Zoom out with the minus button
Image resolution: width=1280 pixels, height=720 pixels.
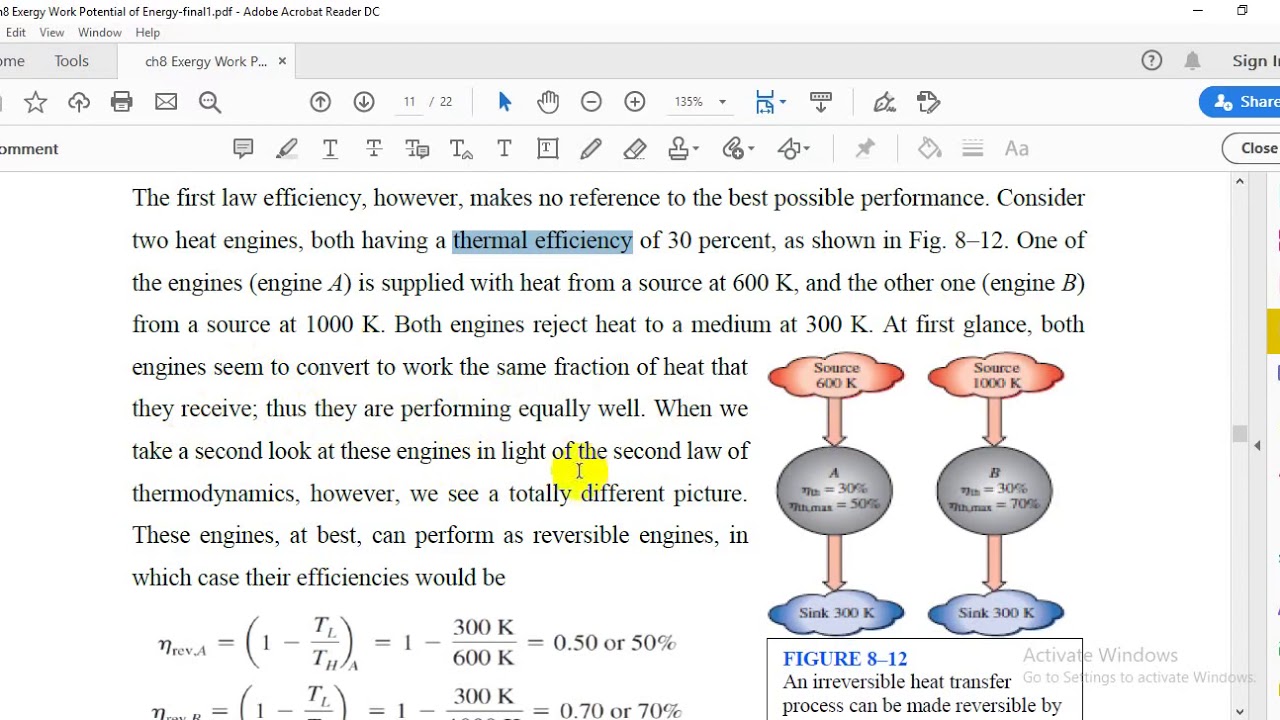tap(591, 102)
